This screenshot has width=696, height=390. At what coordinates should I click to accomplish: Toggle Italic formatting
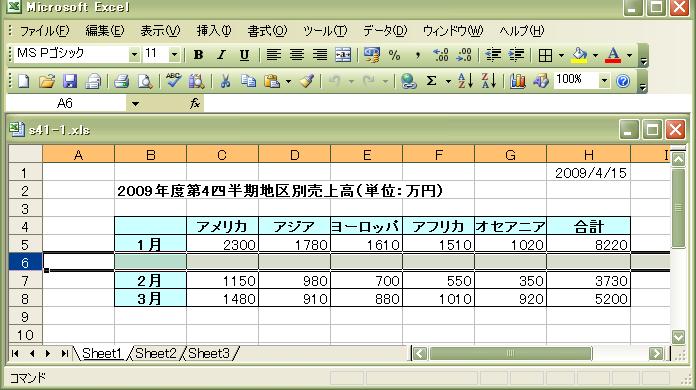(x=221, y=55)
